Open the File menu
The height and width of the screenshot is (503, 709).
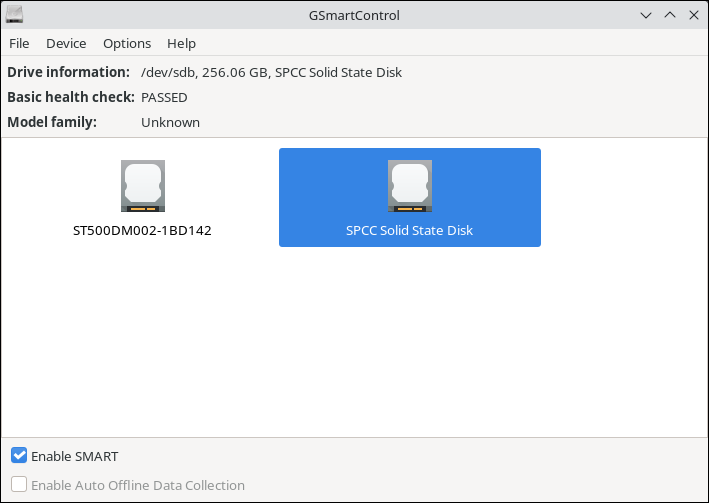[19, 43]
